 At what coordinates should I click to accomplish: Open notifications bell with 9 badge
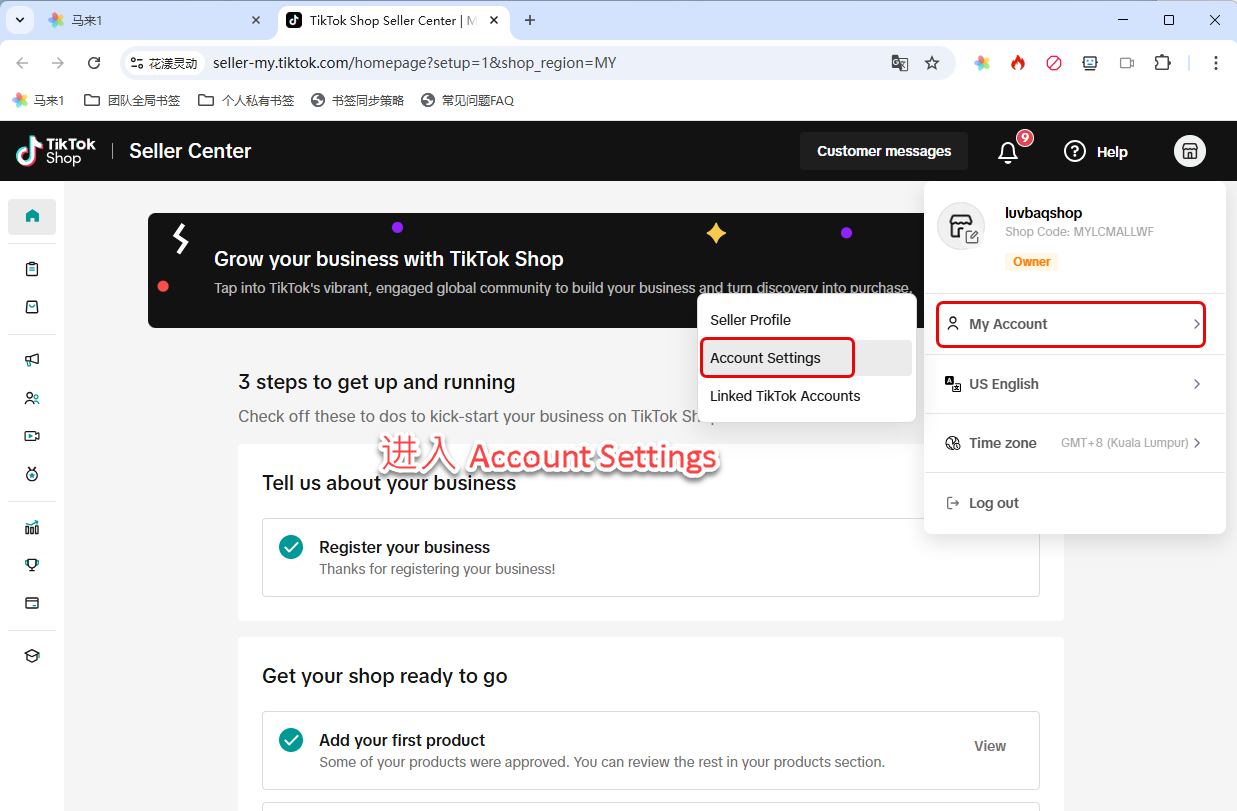pos(1008,152)
